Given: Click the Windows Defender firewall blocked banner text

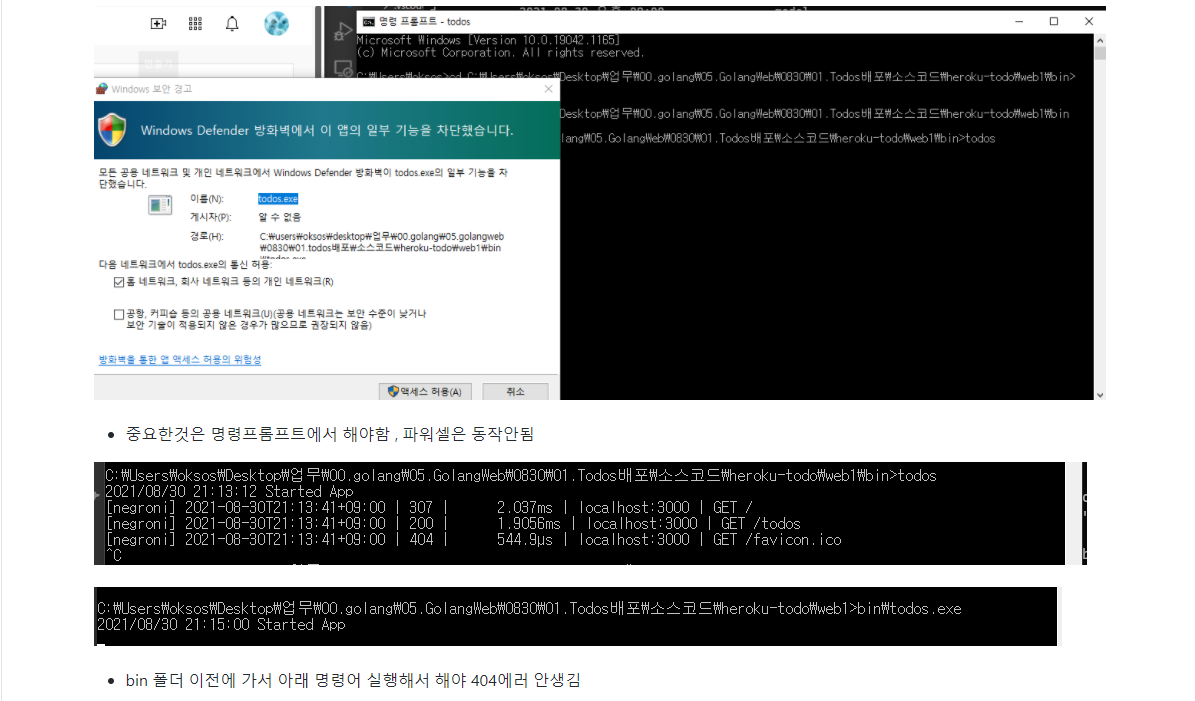Looking at the screenshot, I should pyautogui.click(x=327, y=130).
